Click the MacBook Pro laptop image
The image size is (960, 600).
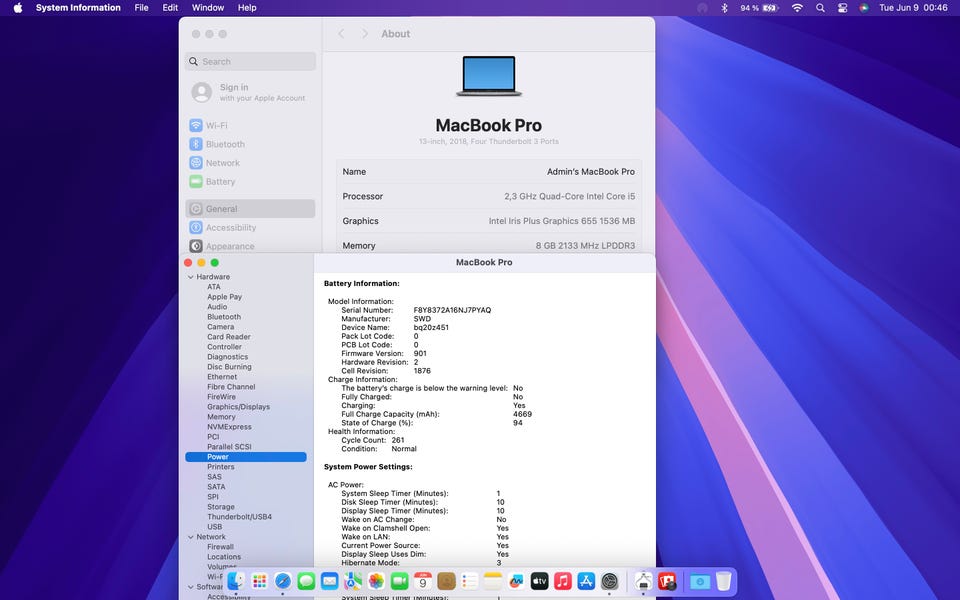[x=489, y=76]
